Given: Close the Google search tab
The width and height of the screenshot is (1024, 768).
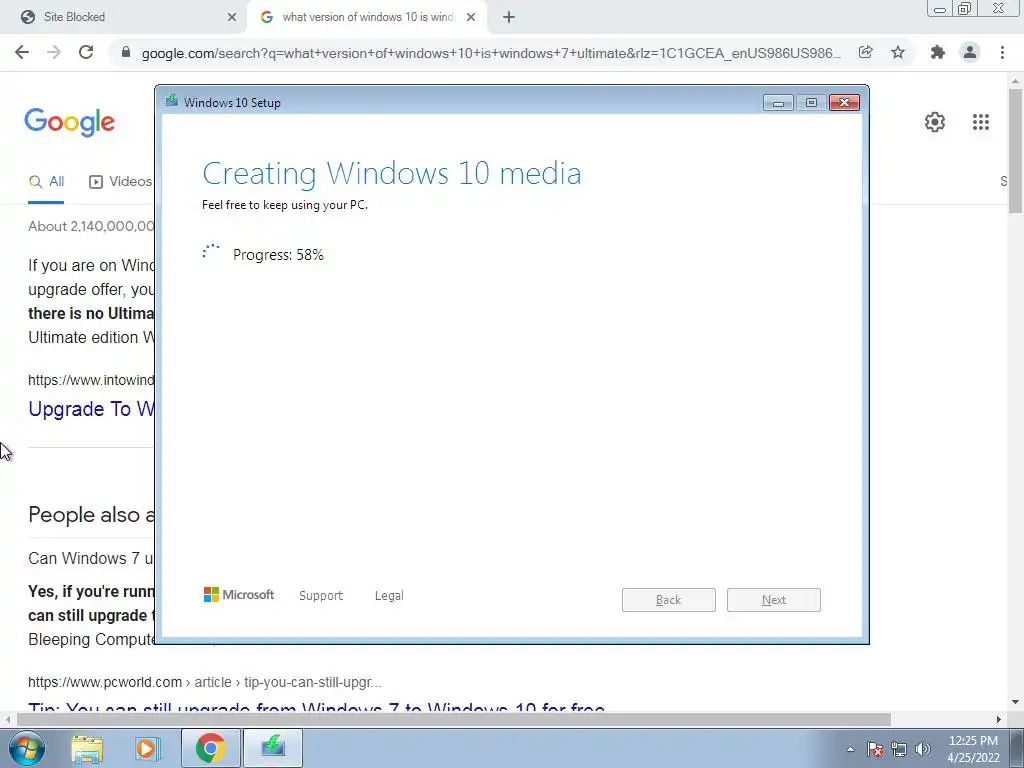Looking at the screenshot, I should pos(471,17).
